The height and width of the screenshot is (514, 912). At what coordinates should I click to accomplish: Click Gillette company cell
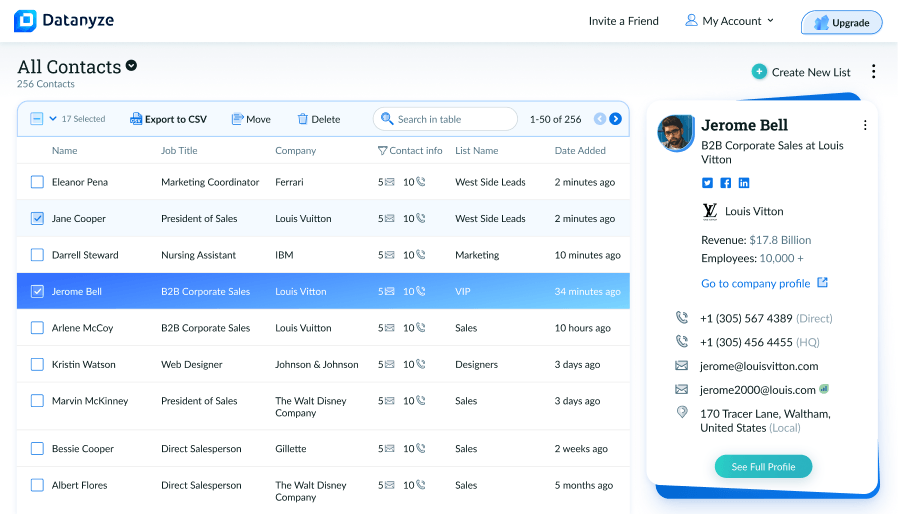click(291, 448)
